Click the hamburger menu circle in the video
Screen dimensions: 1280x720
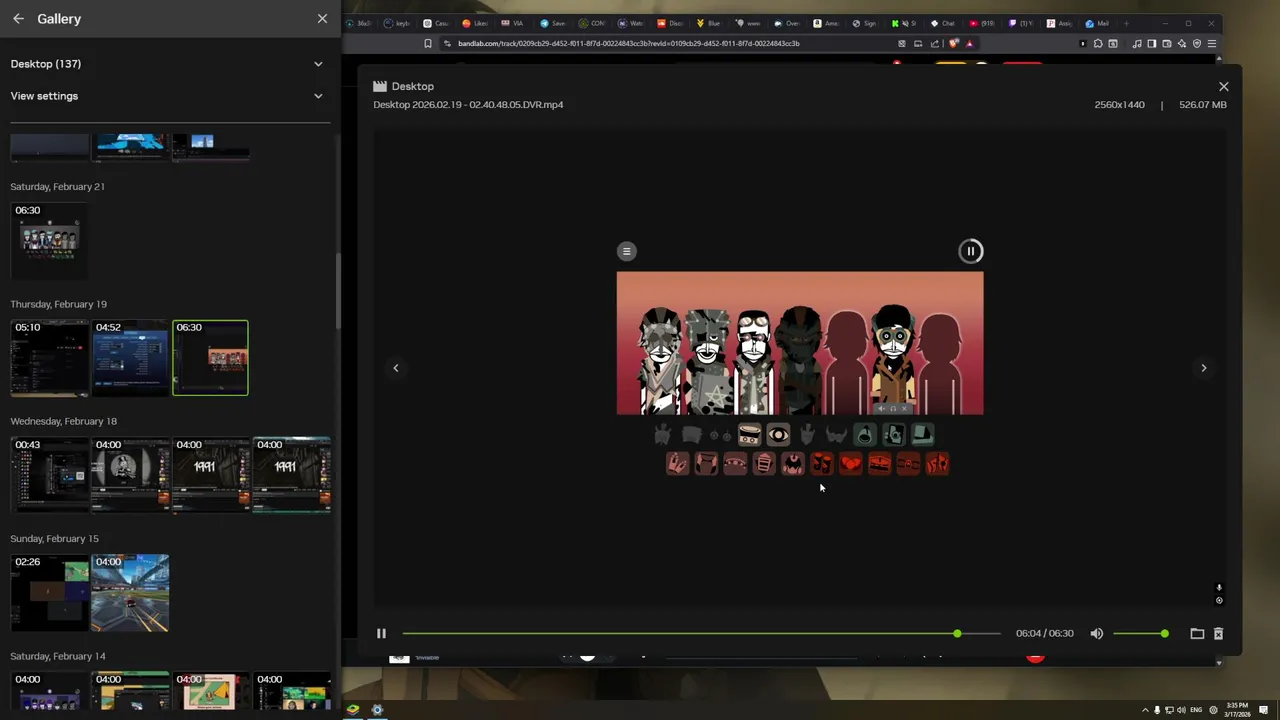coord(626,251)
